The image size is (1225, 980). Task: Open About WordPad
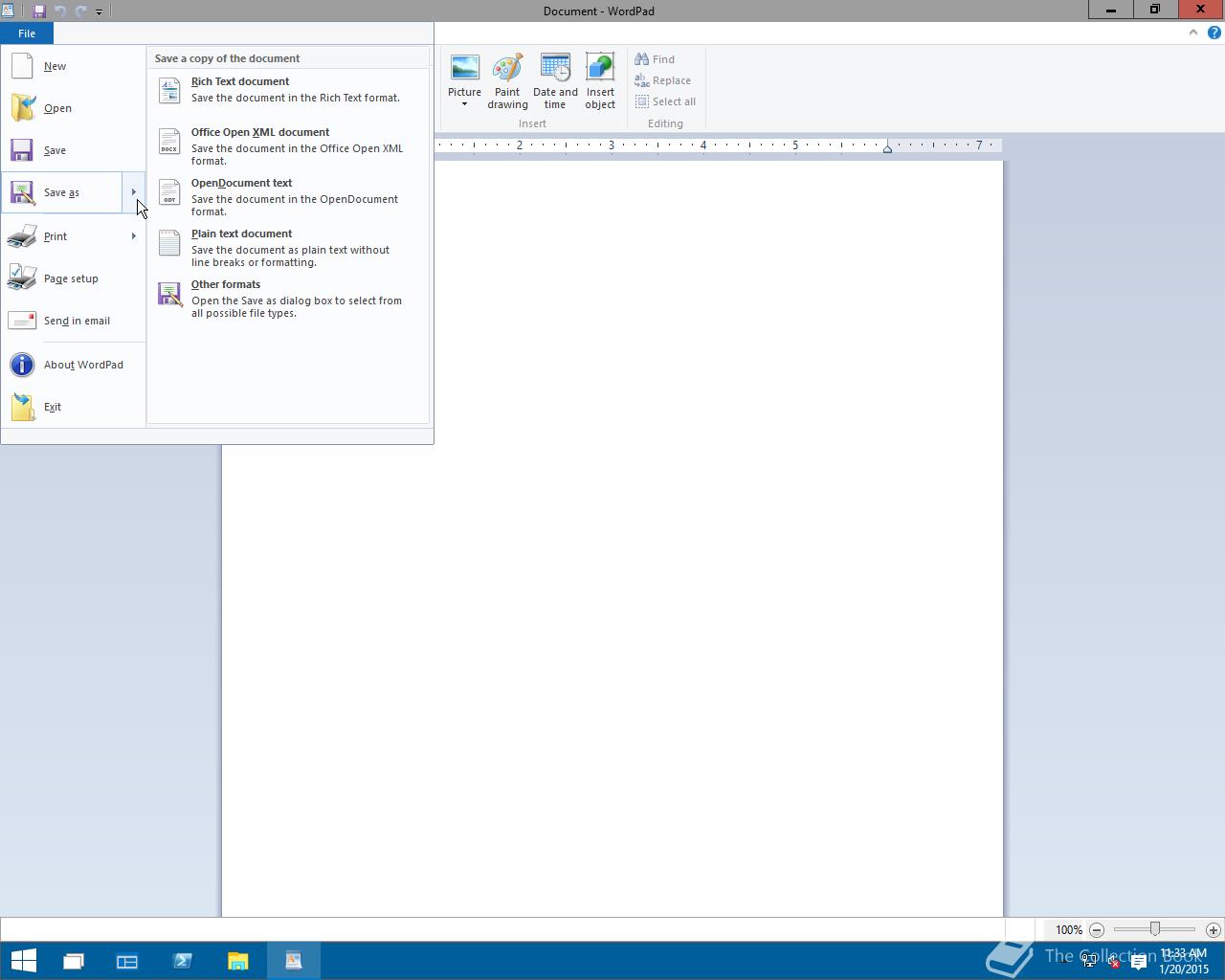click(73, 365)
